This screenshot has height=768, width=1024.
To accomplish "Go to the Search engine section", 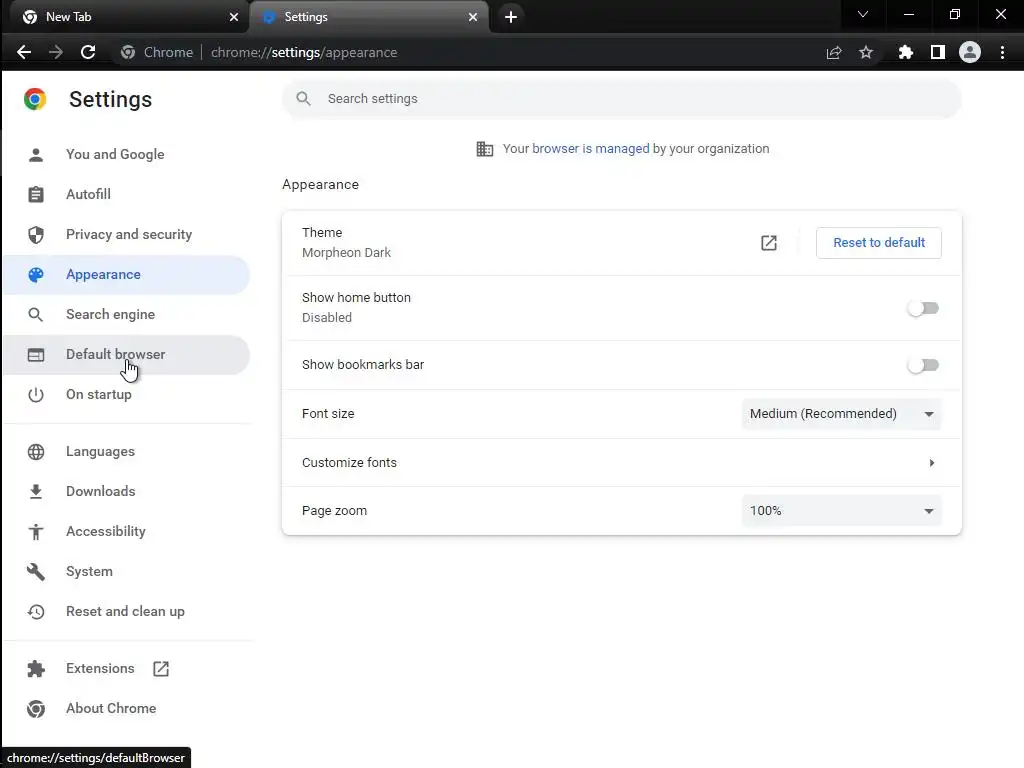I will pyautogui.click(x=110, y=314).
